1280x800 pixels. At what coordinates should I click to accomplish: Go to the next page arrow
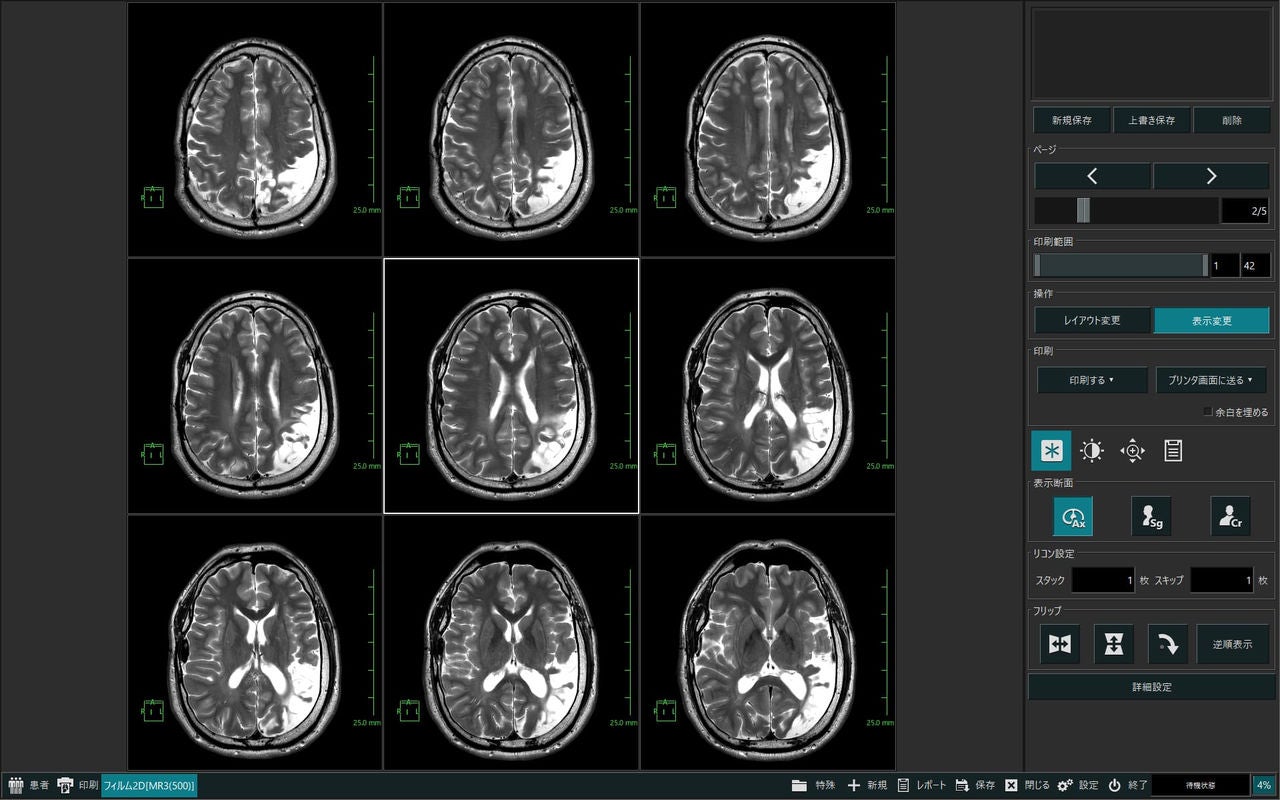tap(1211, 176)
